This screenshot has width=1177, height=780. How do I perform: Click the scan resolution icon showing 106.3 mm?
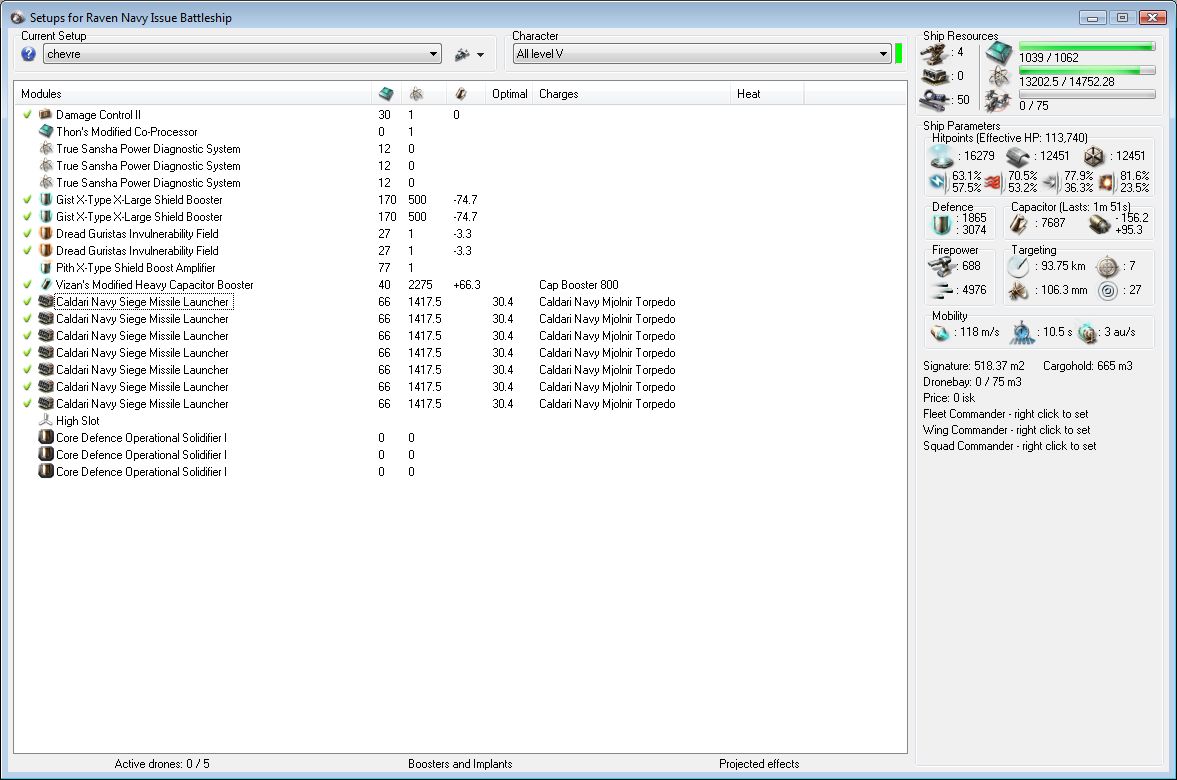click(1019, 291)
